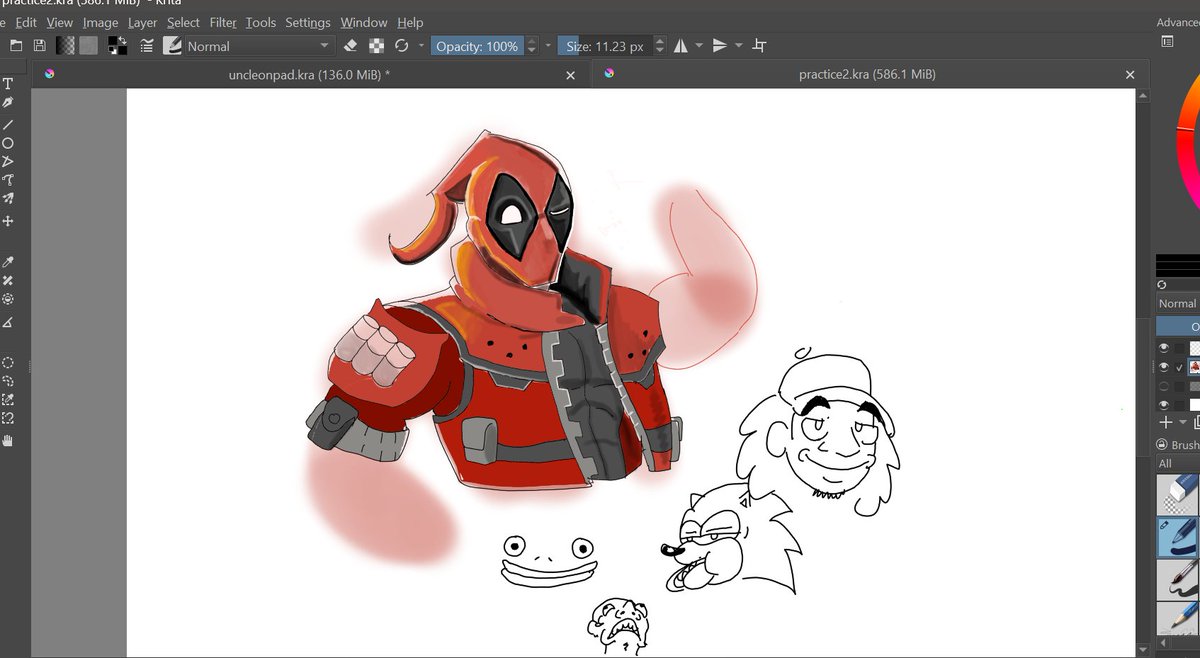Select the eraser brush preset thumbnail
This screenshot has height=658, width=1200.
(1177, 494)
